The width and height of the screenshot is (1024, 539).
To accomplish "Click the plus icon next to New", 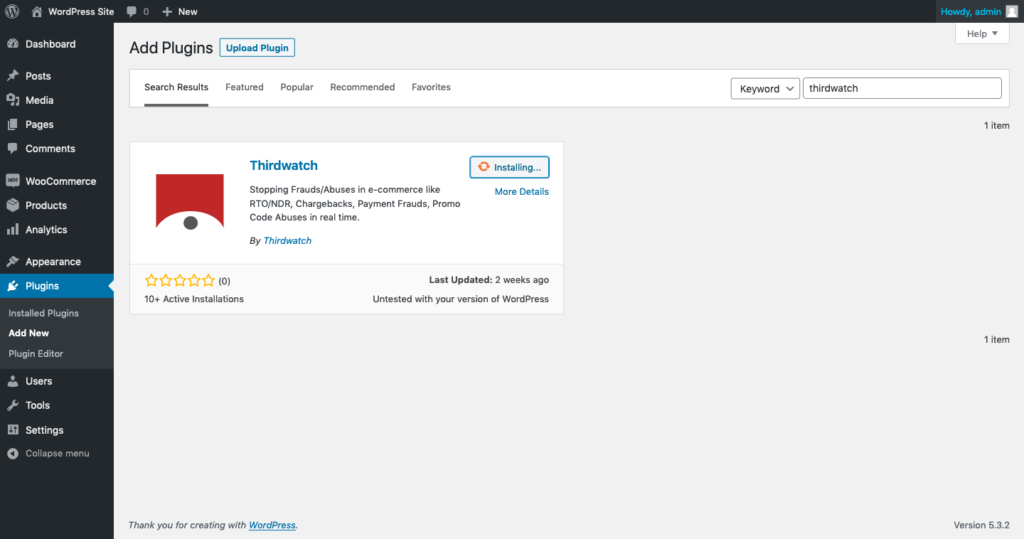I will (167, 12).
